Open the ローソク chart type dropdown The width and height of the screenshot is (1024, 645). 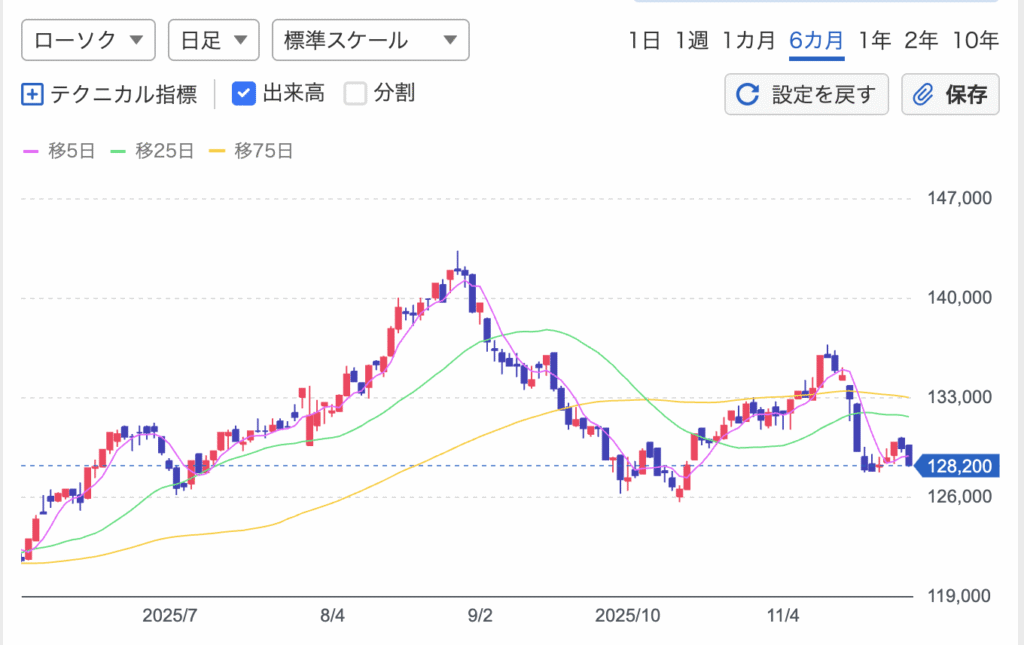(x=88, y=41)
